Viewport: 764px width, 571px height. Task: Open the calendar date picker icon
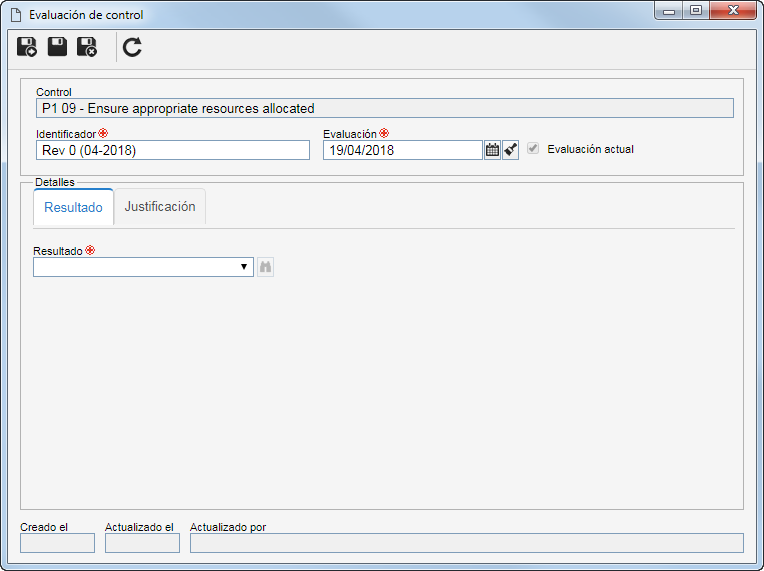point(492,150)
